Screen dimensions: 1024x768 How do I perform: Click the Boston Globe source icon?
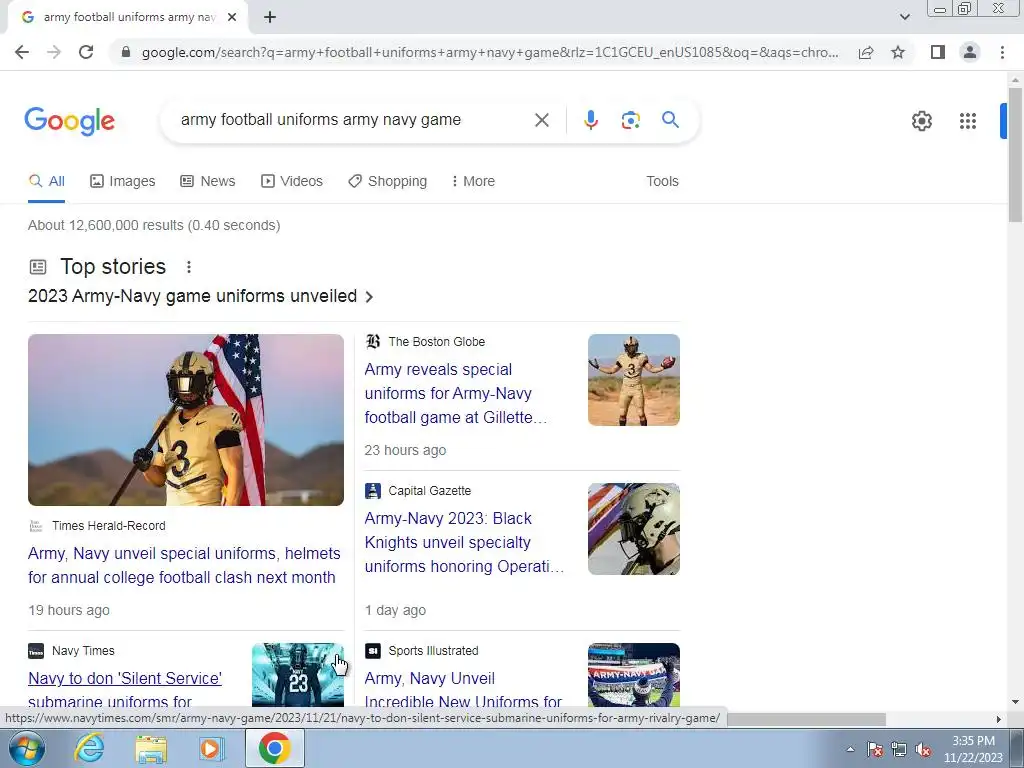pyautogui.click(x=373, y=342)
